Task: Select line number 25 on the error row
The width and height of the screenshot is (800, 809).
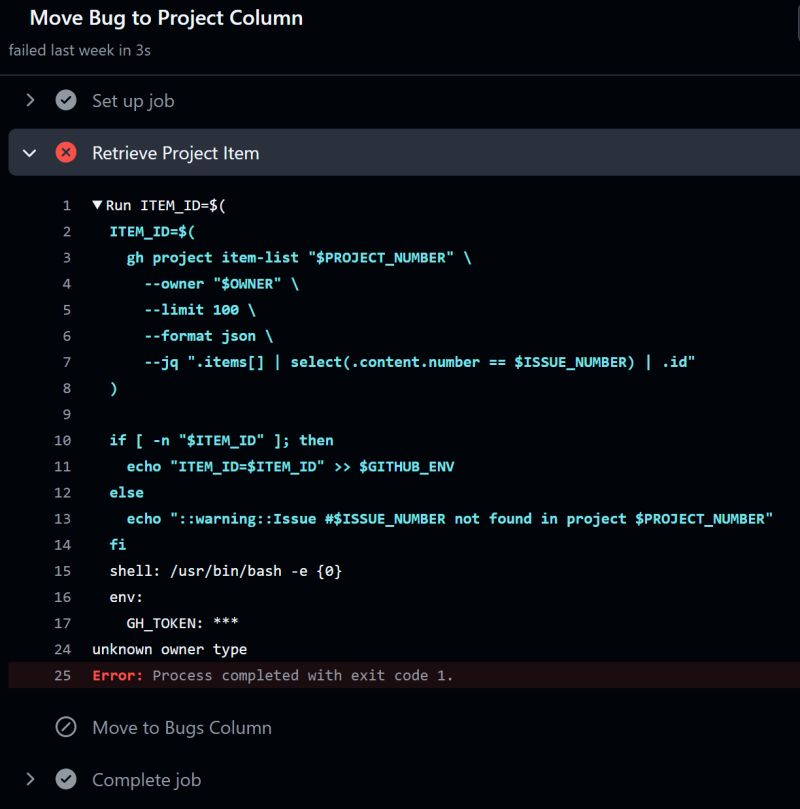Action: tap(65, 675)
